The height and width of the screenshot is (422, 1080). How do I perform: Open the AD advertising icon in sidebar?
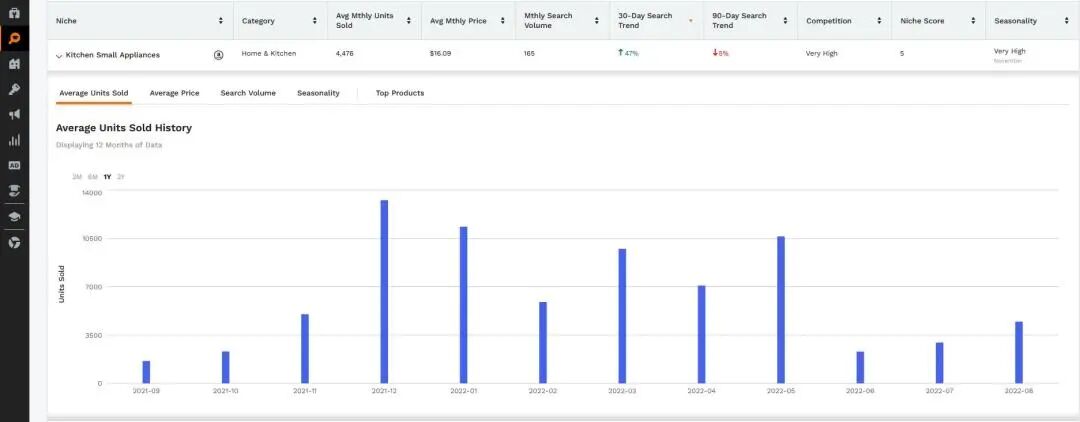coord(14,165)
